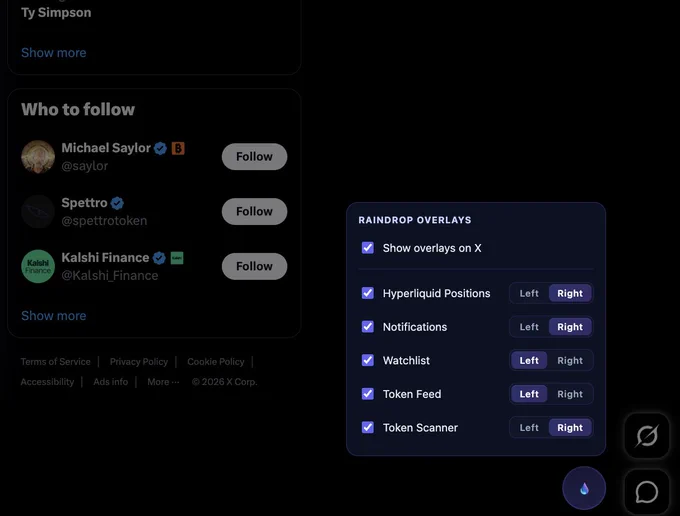Move Watchlist overlay to Right
The image size is (680, 516).
(x=570, y=360)
